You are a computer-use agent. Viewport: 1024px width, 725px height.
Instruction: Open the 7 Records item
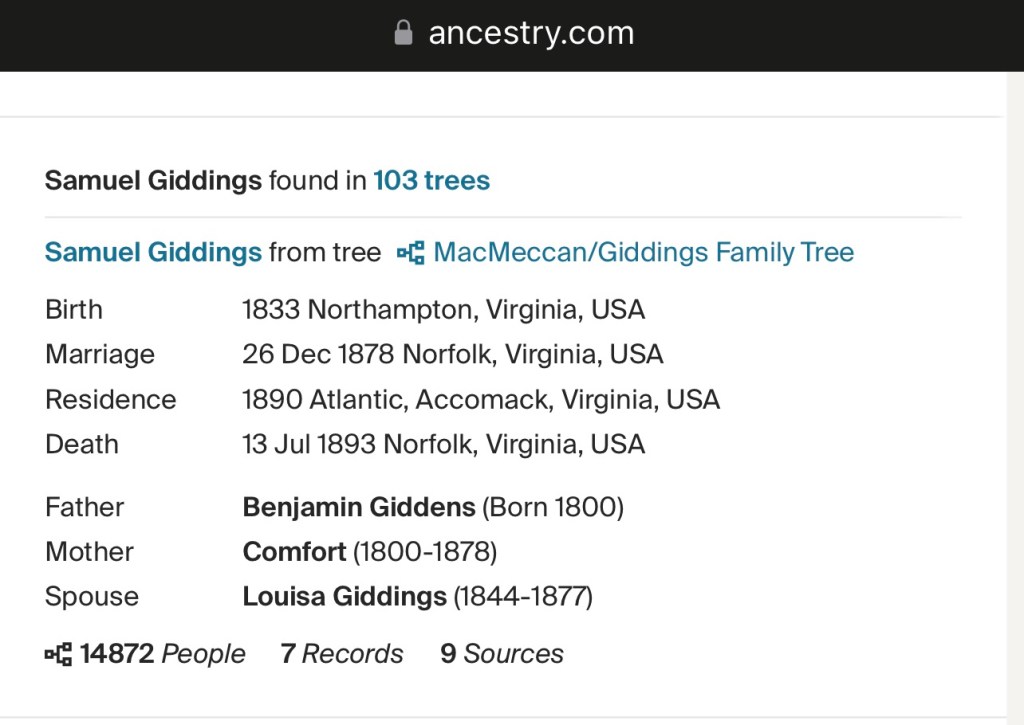[x=341, y=654]
